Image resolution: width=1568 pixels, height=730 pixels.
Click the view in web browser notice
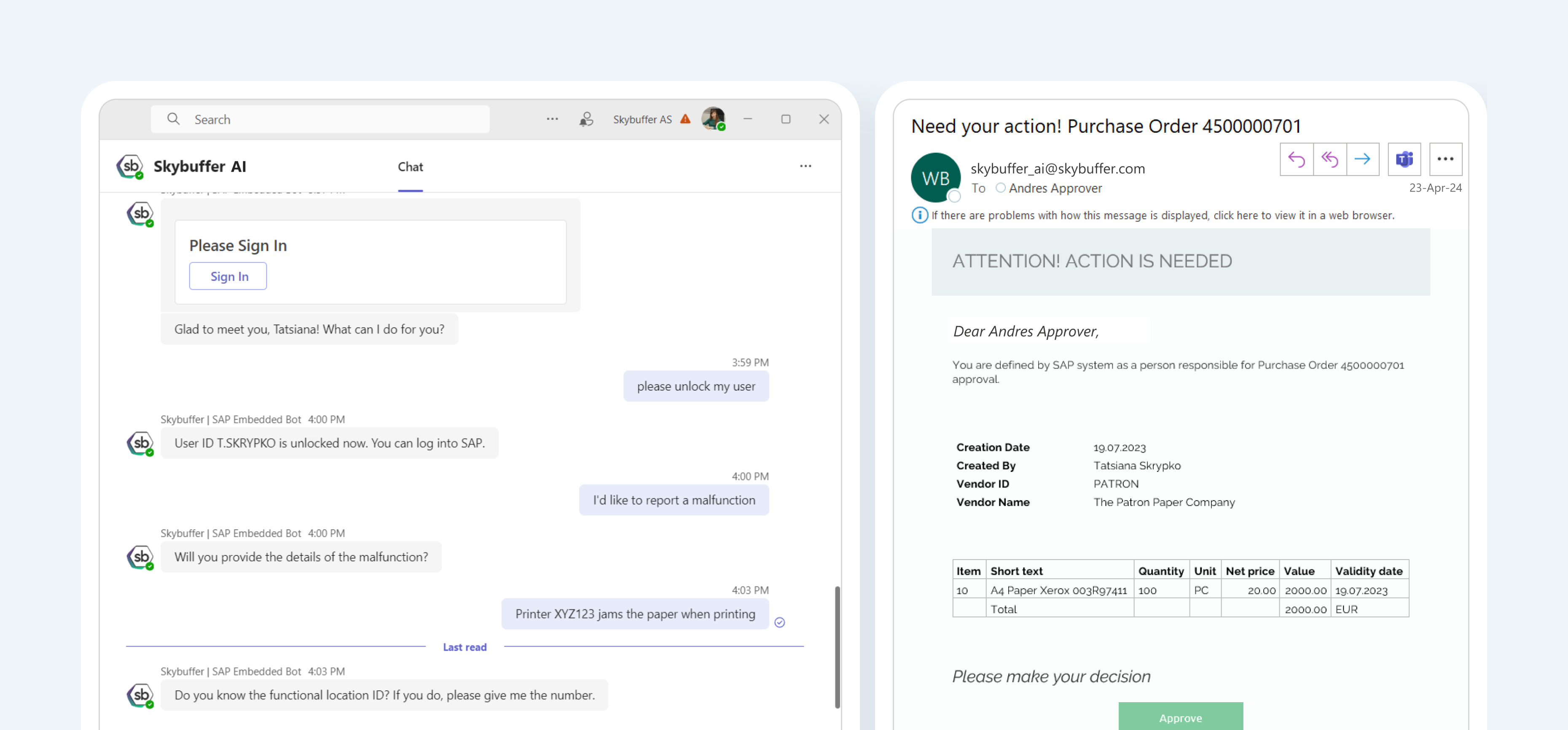tap(1162, 215)
